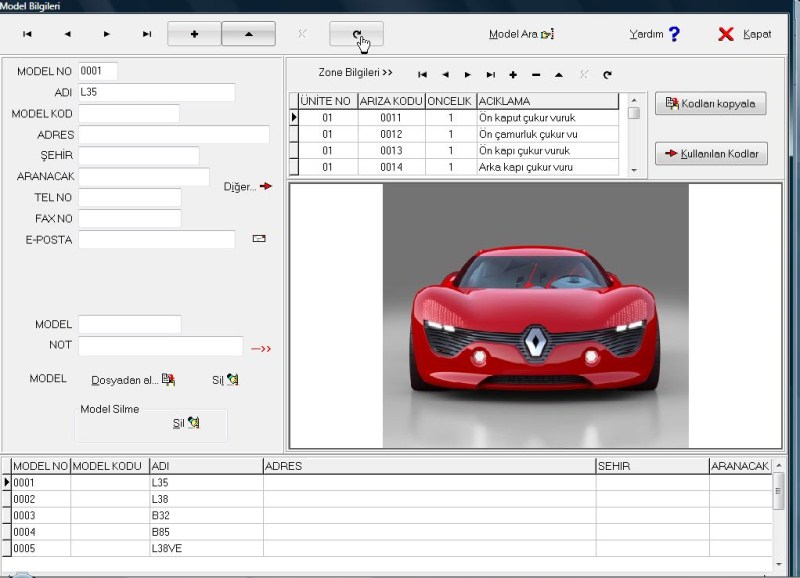
Task: Click the NOT input field
Action: coord(161,345)
